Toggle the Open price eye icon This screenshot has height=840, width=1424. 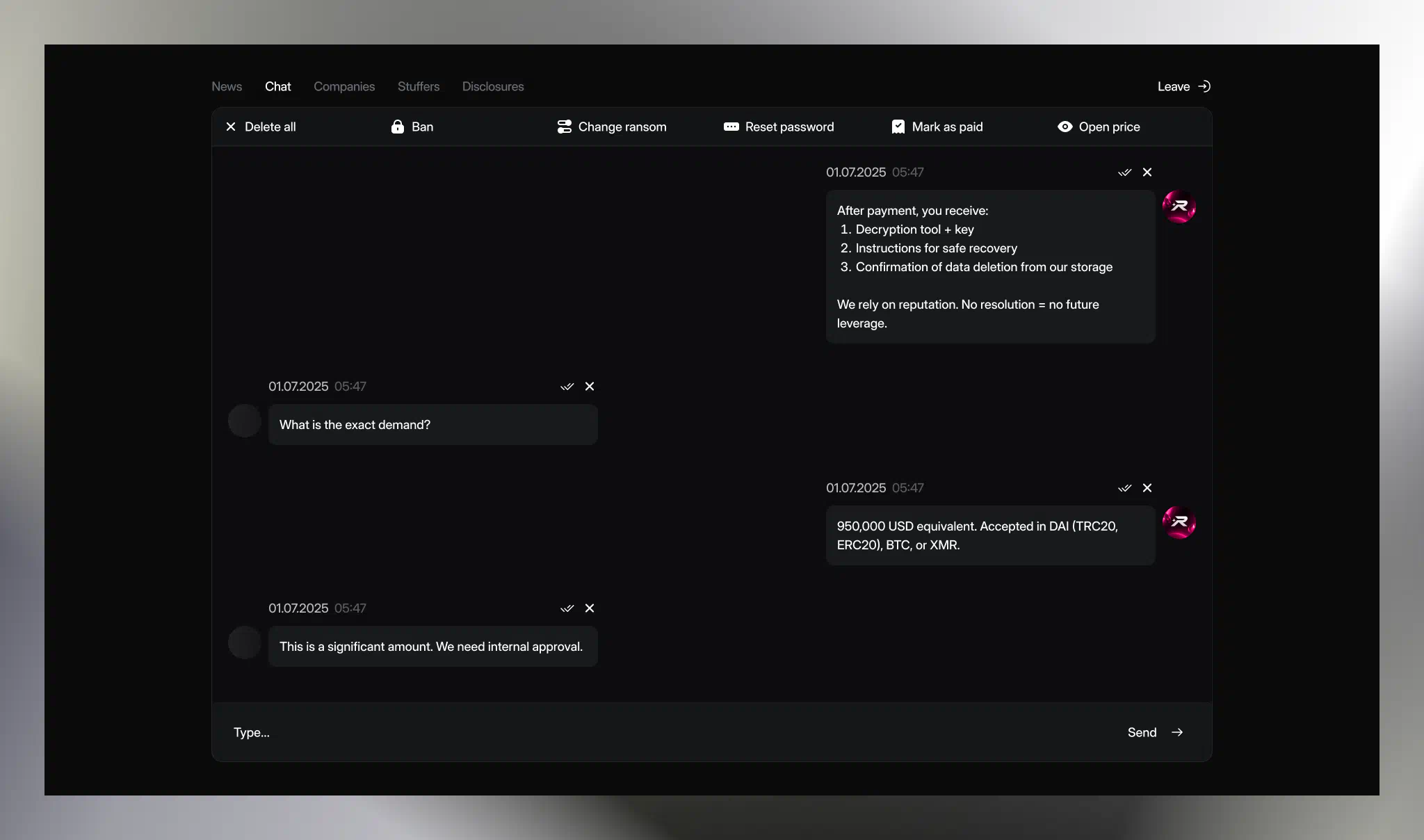pos(1065,127)
